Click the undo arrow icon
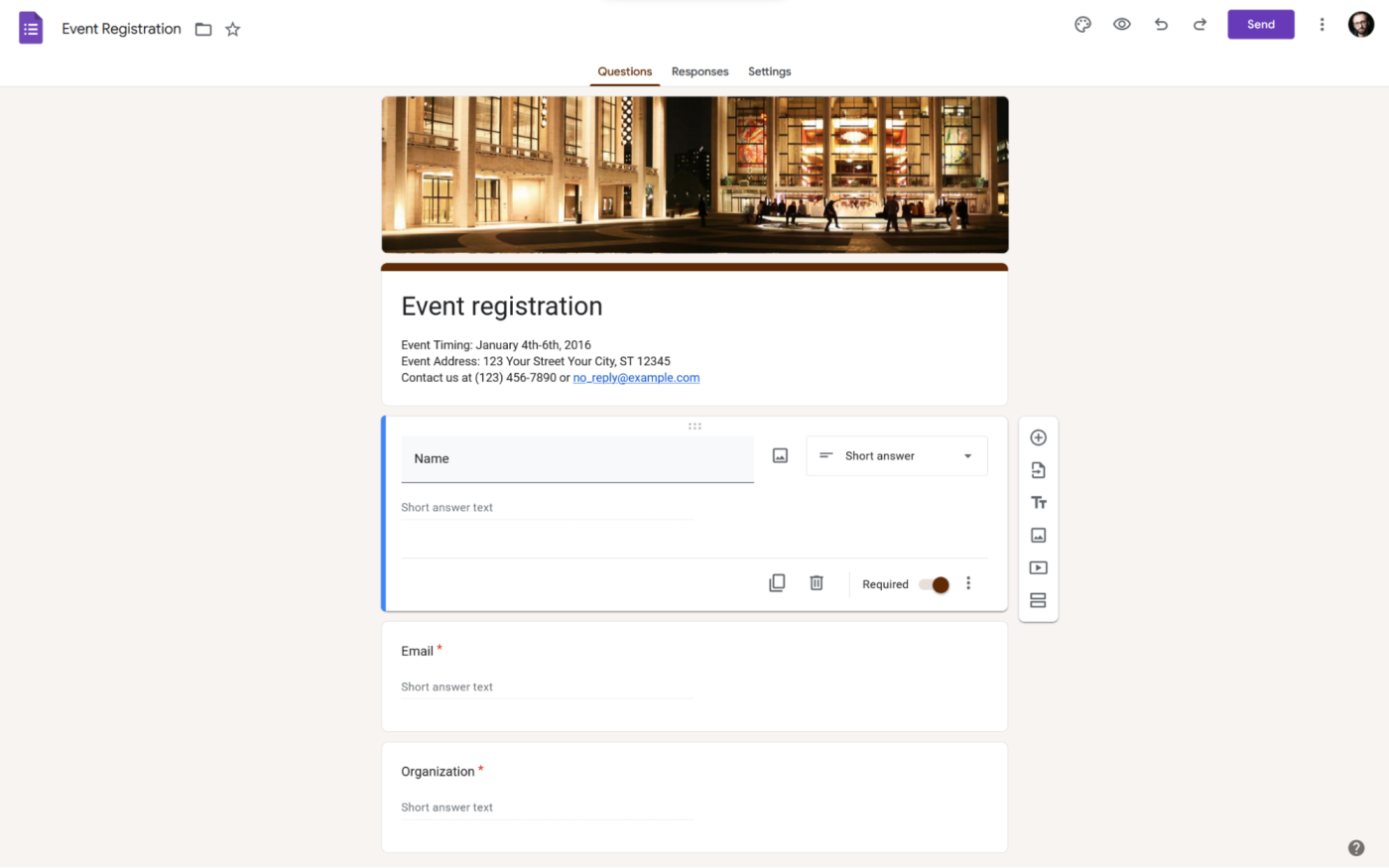The image size is (1389, 868). [1161, 25]
